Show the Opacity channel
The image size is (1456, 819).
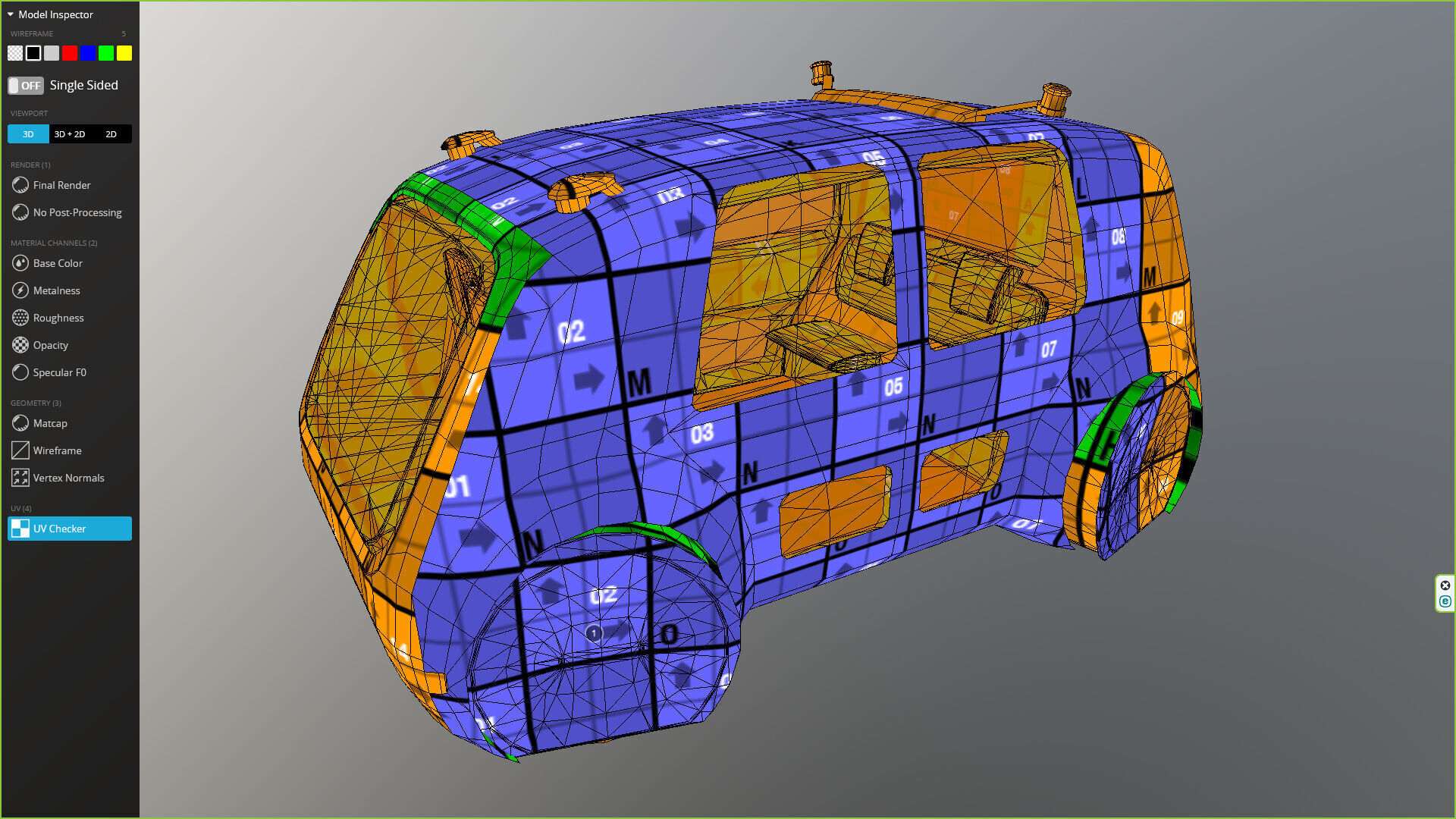pos(50,345)
